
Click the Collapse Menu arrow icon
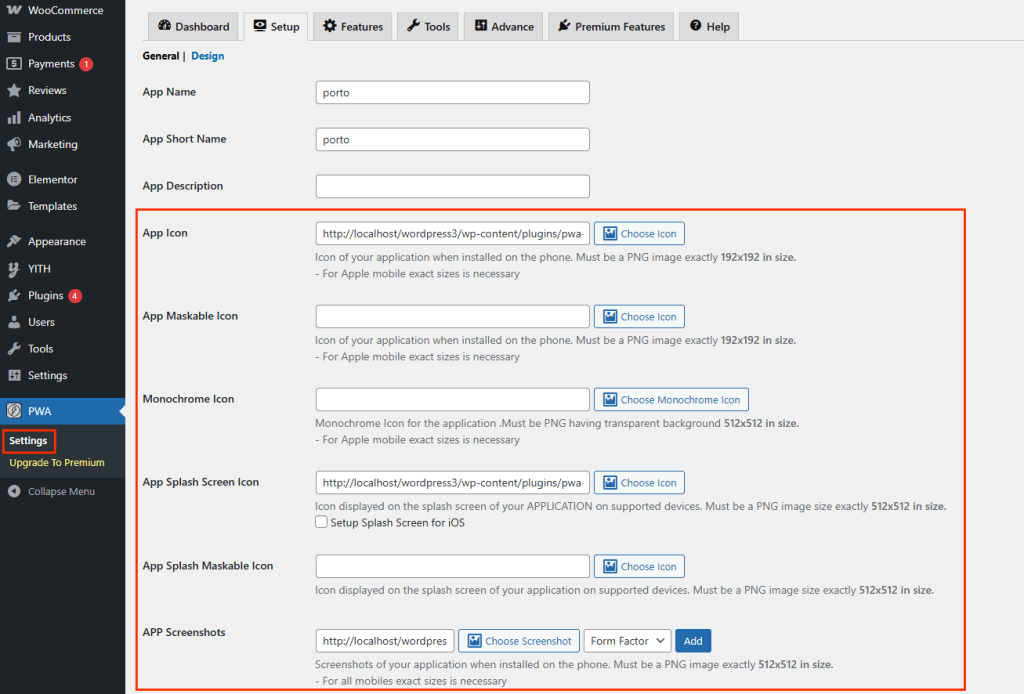point(14,491)
